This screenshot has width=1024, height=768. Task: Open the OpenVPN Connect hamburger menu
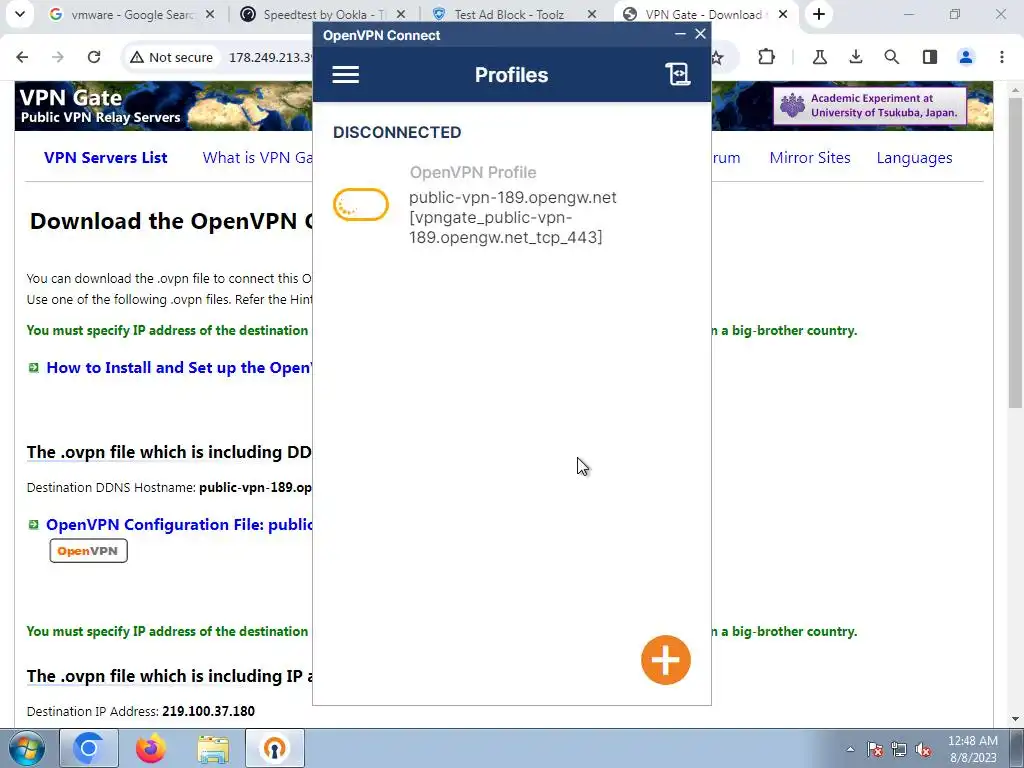coord(345,74)
